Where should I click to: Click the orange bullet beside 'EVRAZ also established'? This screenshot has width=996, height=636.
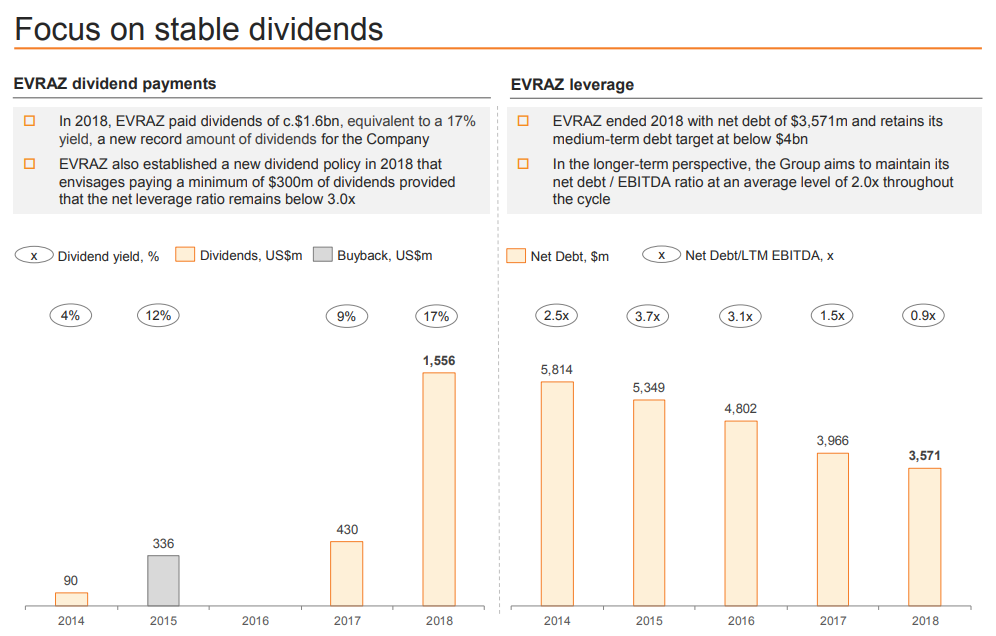coord(29,164)
